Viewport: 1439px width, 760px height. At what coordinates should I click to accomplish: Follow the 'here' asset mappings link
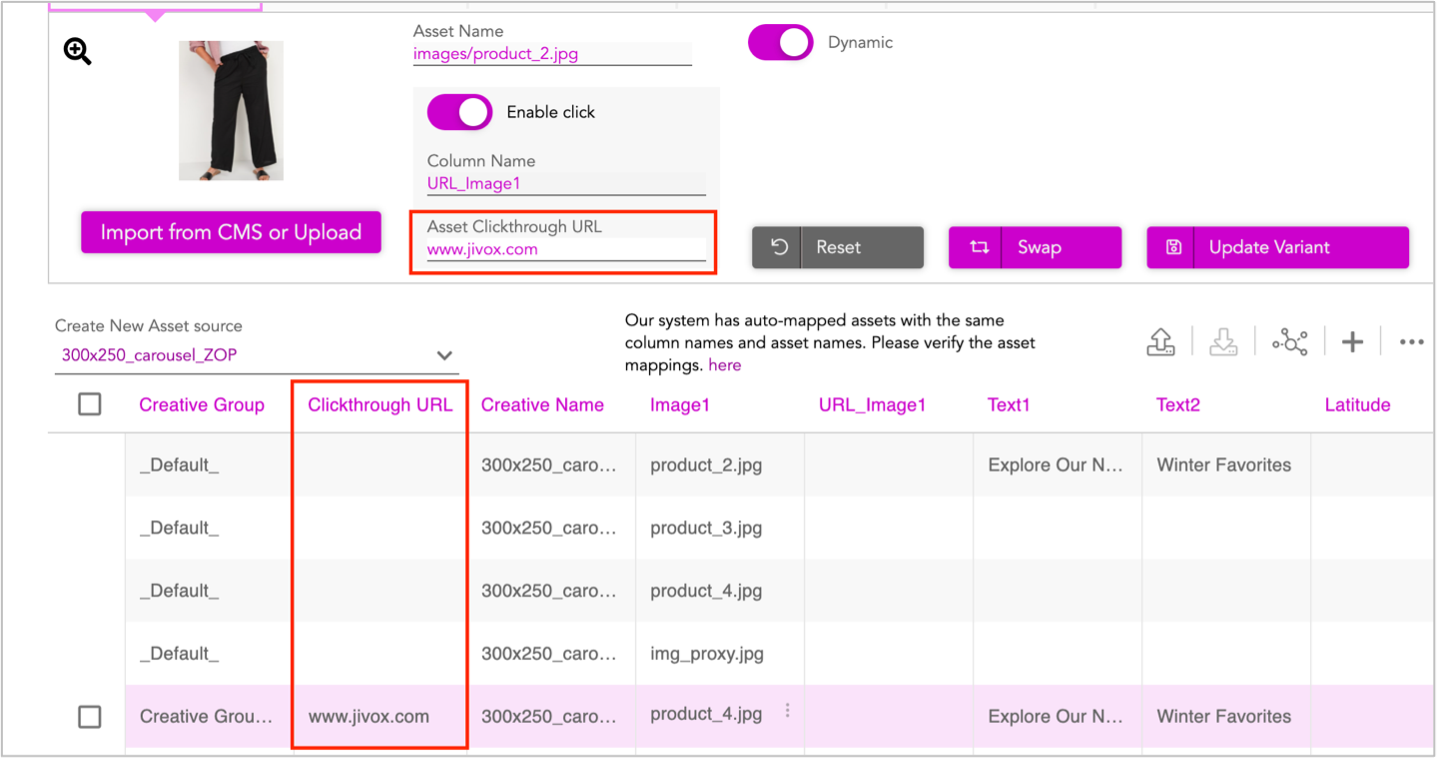point(724,365)
